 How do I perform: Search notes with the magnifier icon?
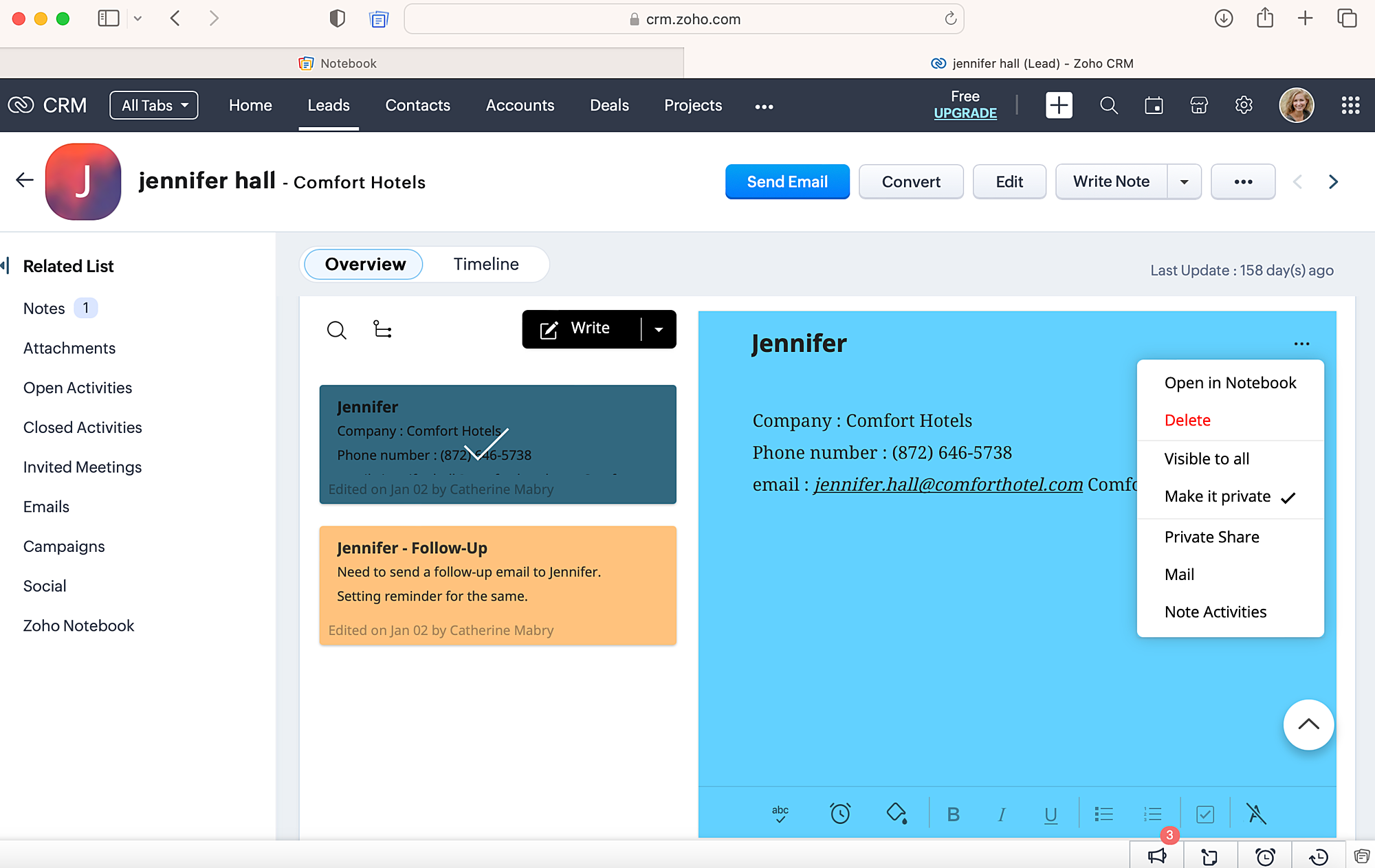[x=336, y=330]
